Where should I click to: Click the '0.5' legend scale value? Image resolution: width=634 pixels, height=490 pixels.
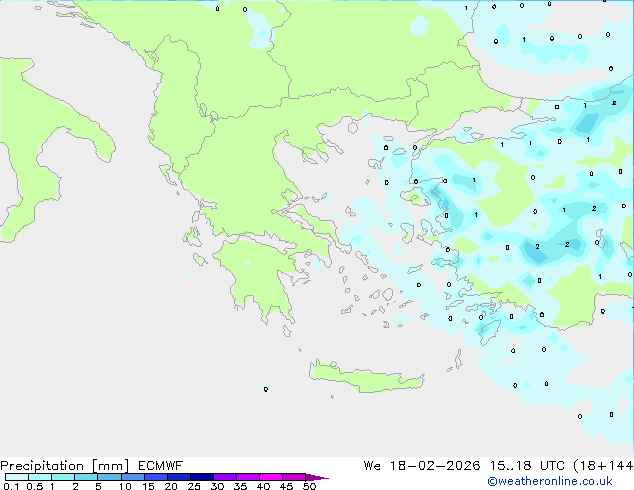coord(35,486)
